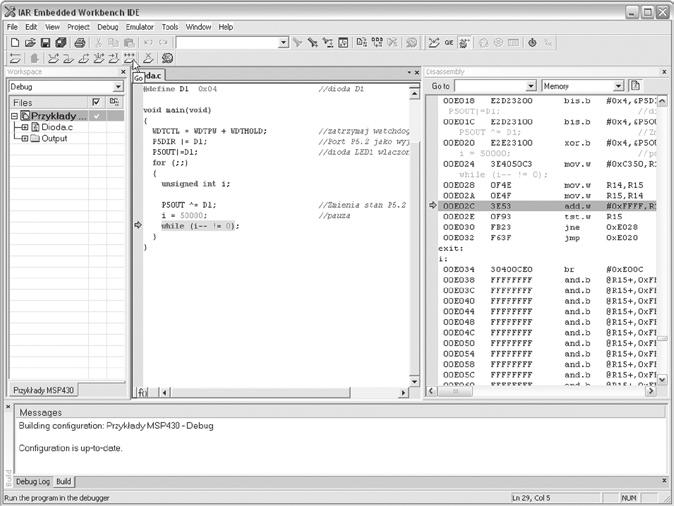
Task: Open the Project menu
Action: click(x=78, y=27)
